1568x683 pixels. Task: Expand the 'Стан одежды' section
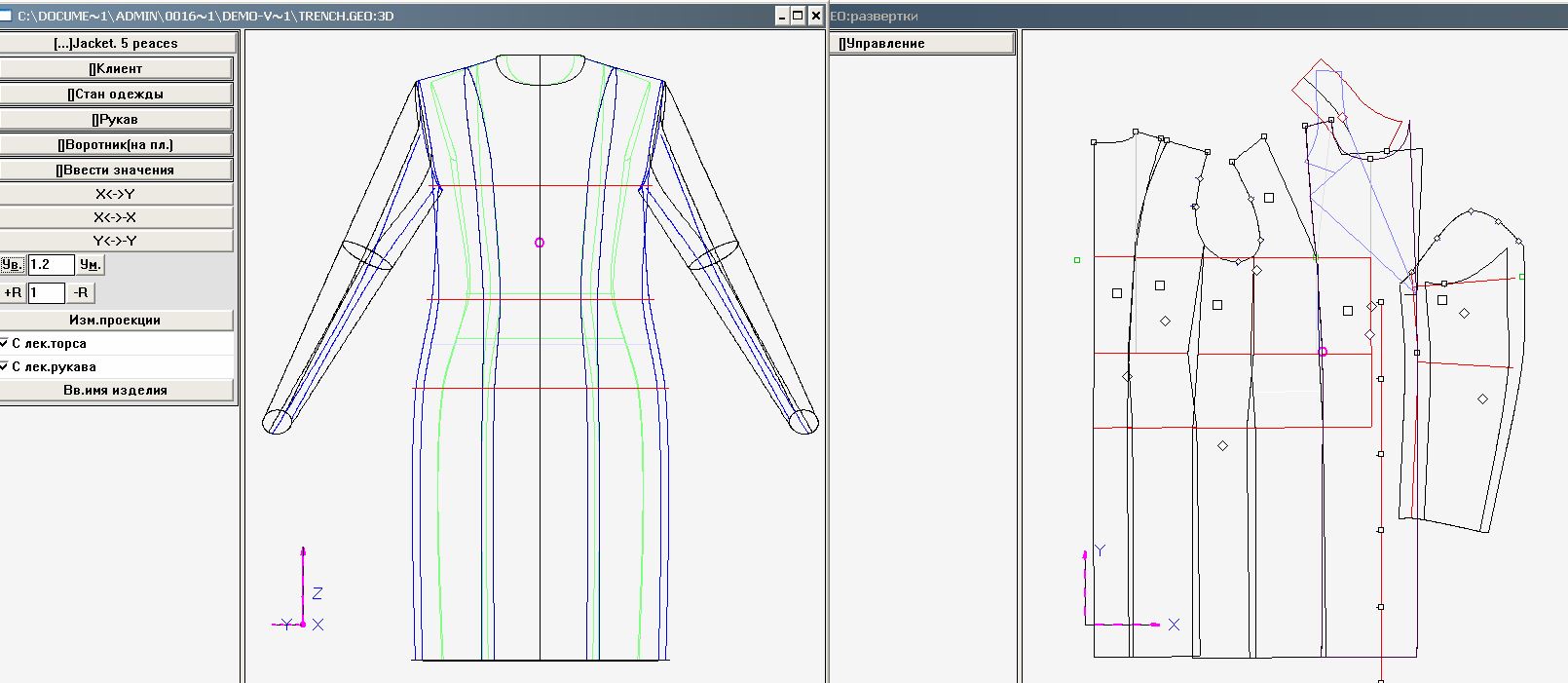pyautogui.click(x=116, y=94)
